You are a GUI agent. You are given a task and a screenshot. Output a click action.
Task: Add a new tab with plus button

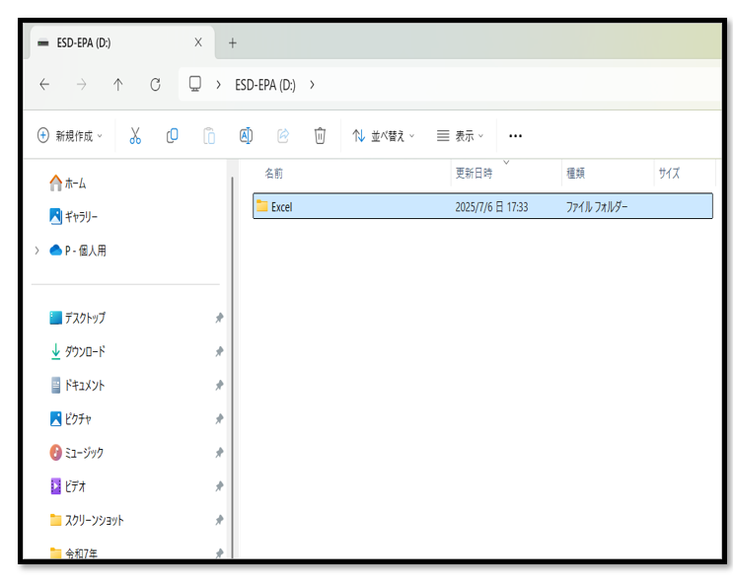coord(233,43)
